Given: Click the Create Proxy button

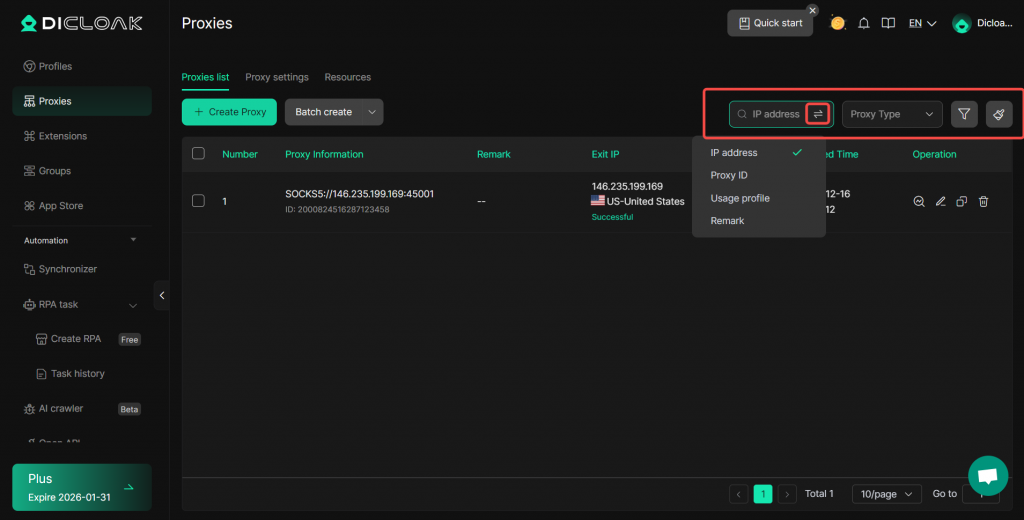Looking at the screenshot, I should coord(229,112).
